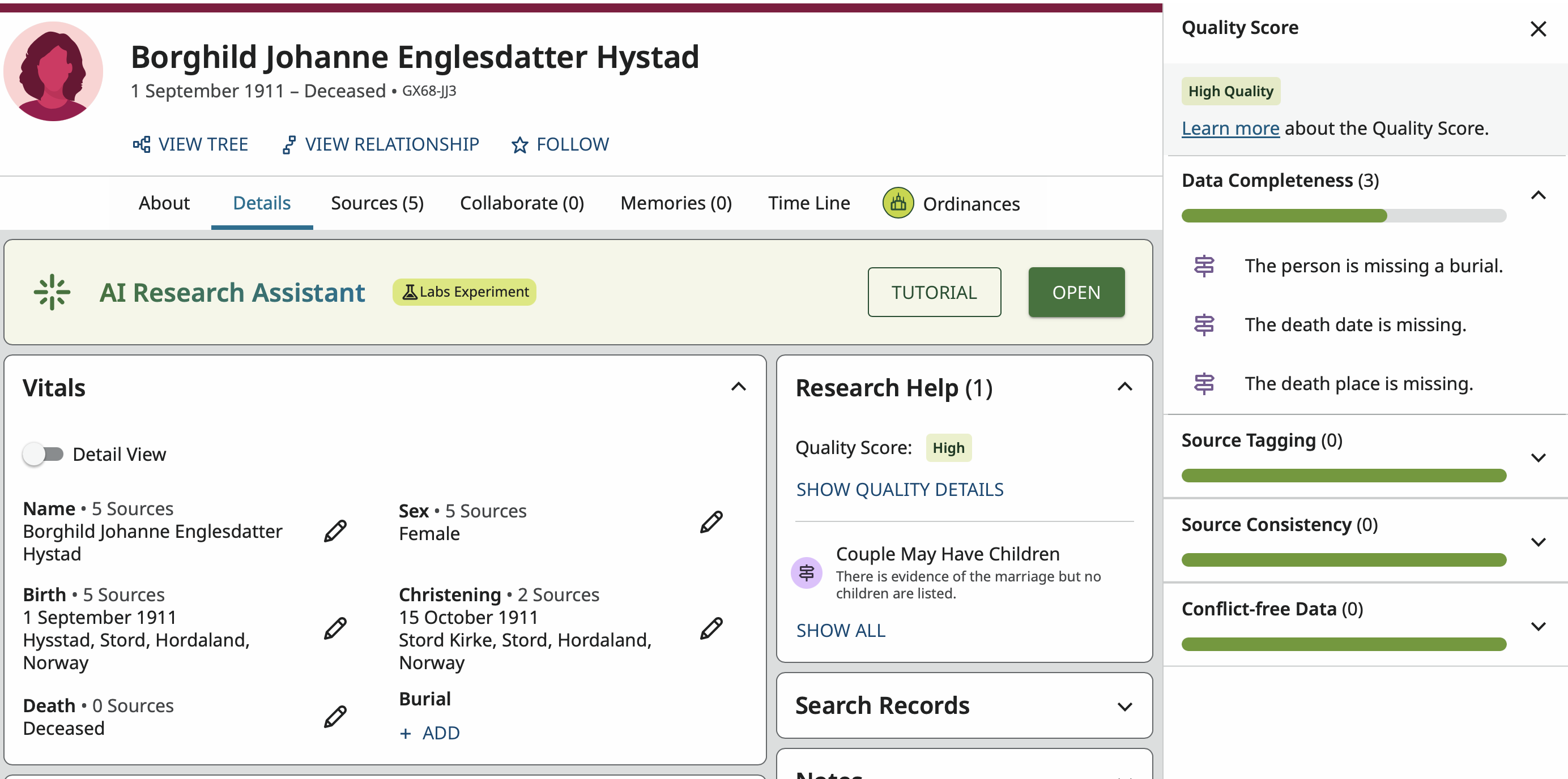This screenshot has width=1568, height=779.
Task: Click the Birth edit pencil icon
Action: pos(335,628)
